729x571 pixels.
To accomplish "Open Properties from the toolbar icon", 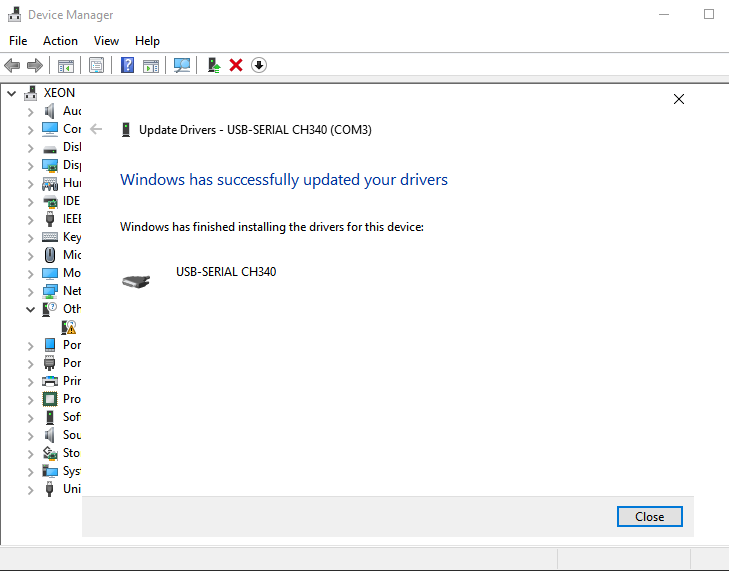I will [x=96, y=65].
